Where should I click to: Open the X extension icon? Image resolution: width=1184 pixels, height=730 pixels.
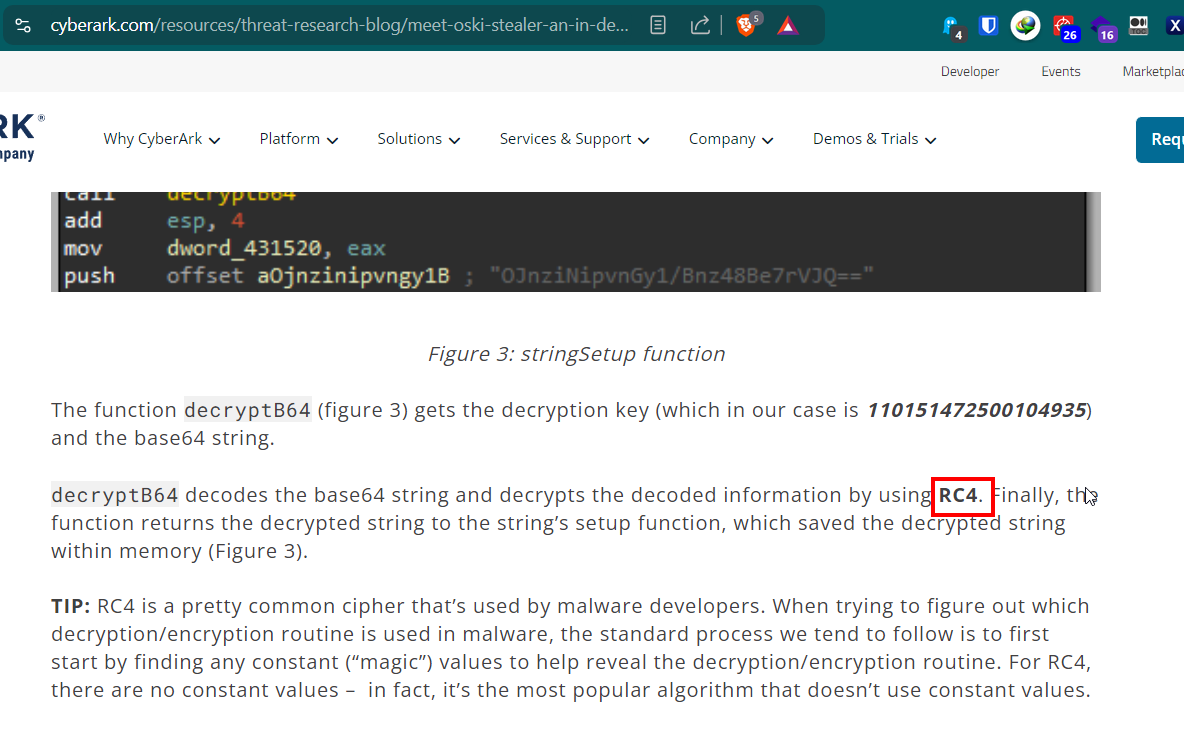pos(1174,26)
